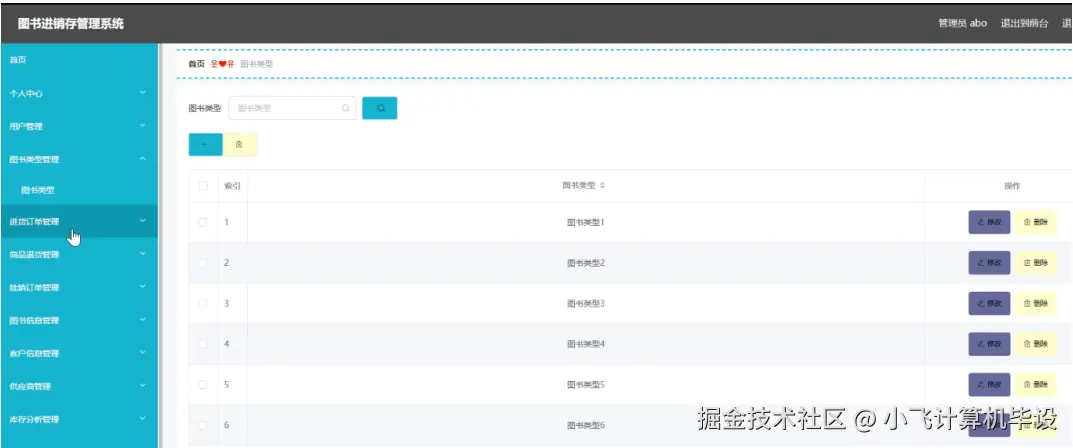Select the 图书类型 submenu item
The width and height of the screenshot is (1073, 448).
pos(79,190)
